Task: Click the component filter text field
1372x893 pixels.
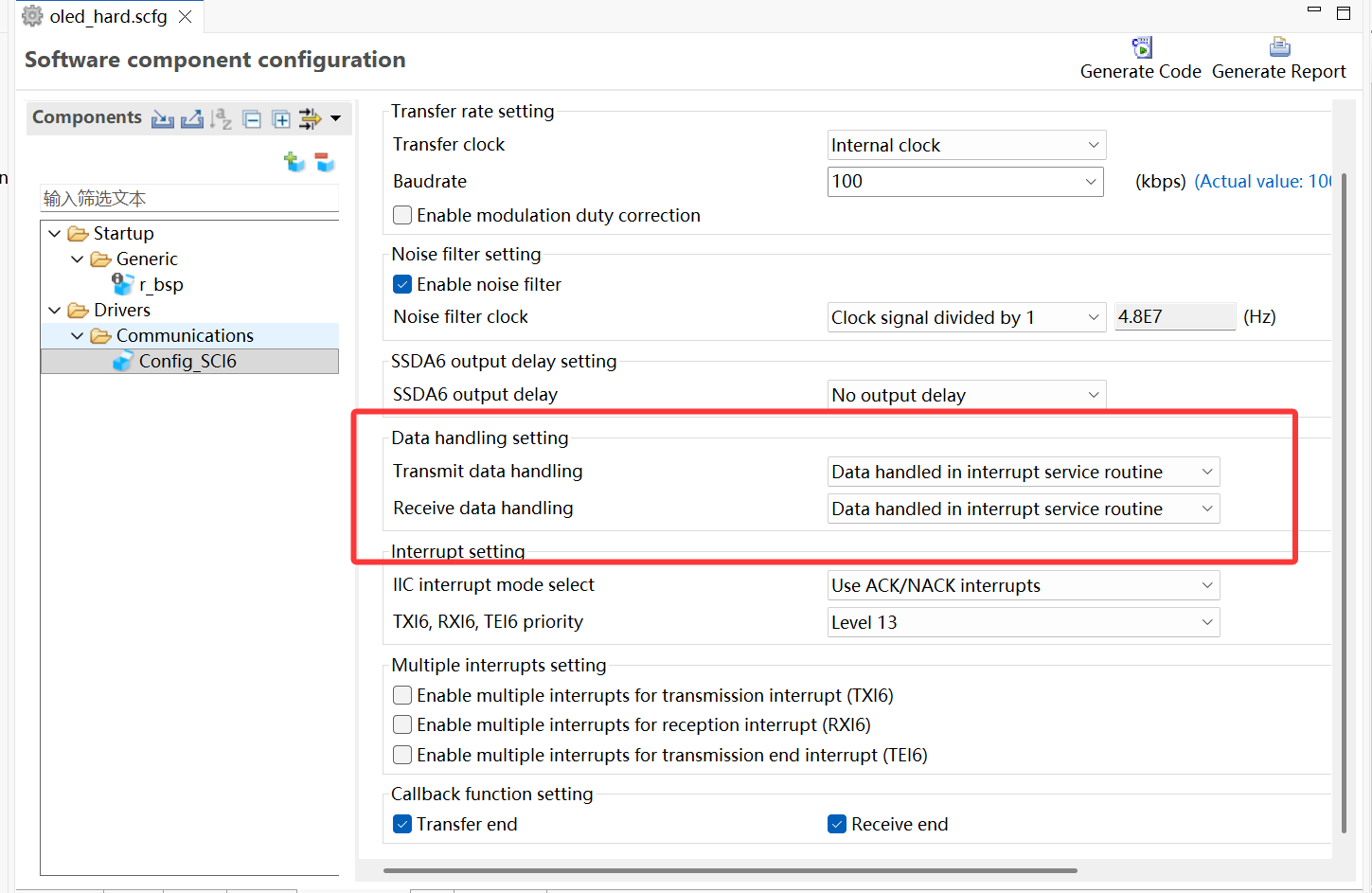Action: coord(189,198)
